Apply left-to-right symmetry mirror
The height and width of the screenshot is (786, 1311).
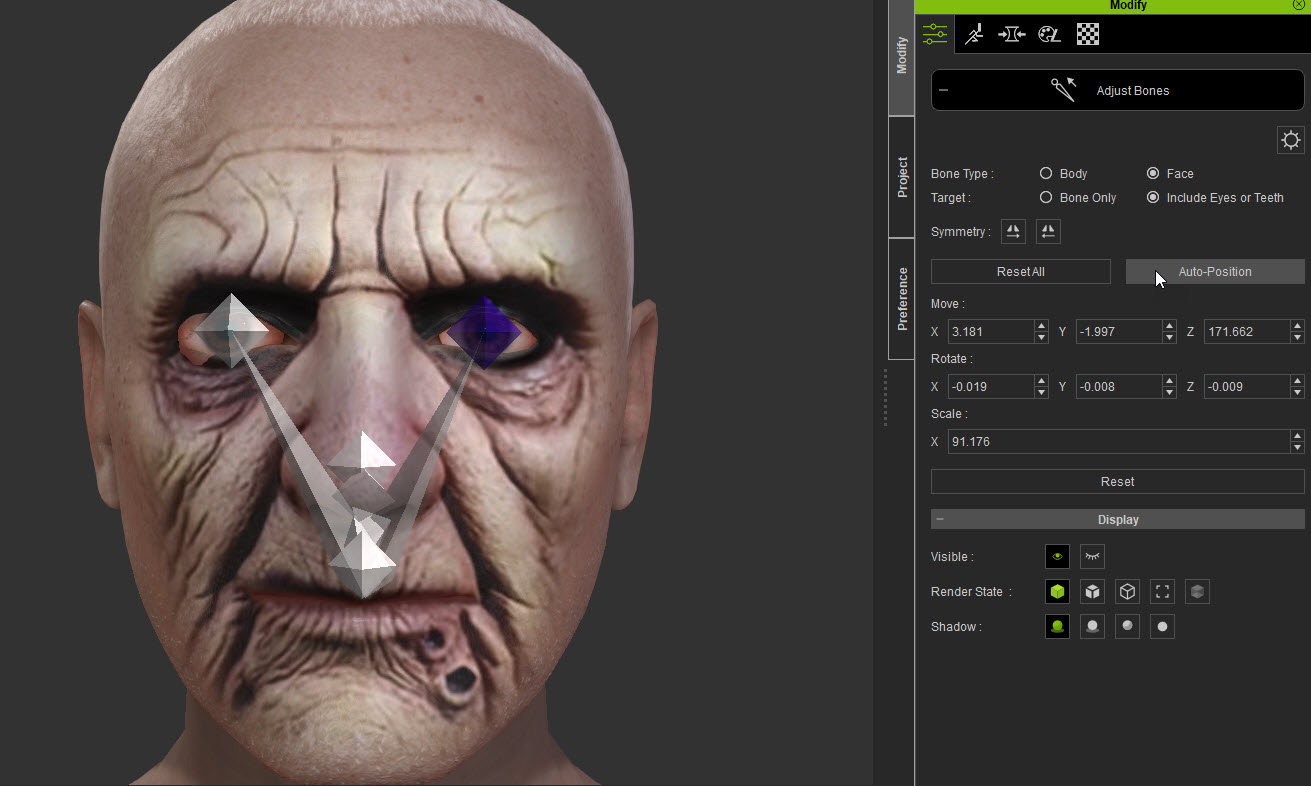1014,232
